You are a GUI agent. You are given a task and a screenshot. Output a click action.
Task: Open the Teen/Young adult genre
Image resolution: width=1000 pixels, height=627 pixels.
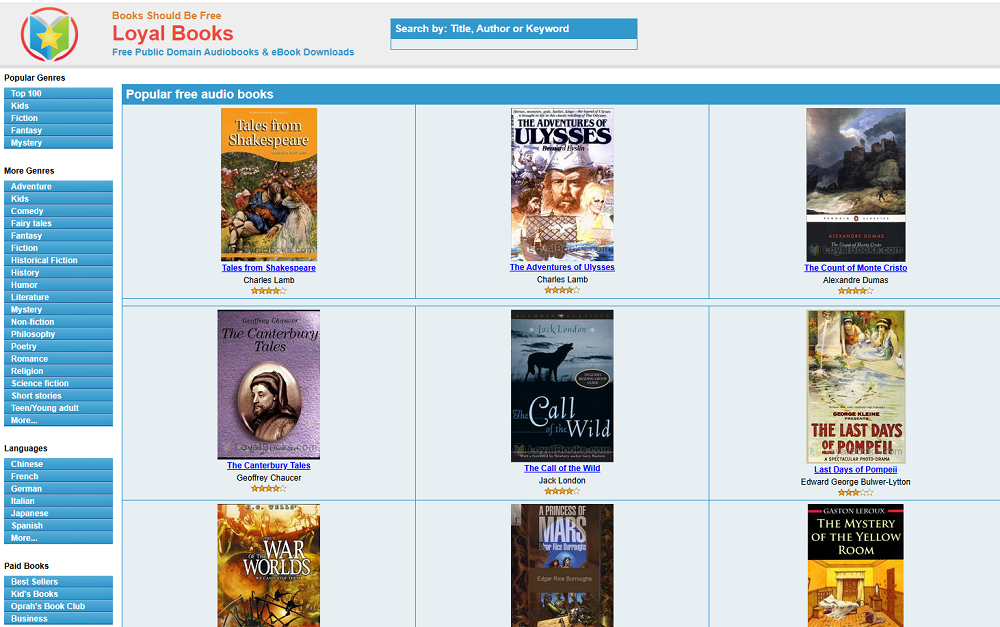click(58, 408)
